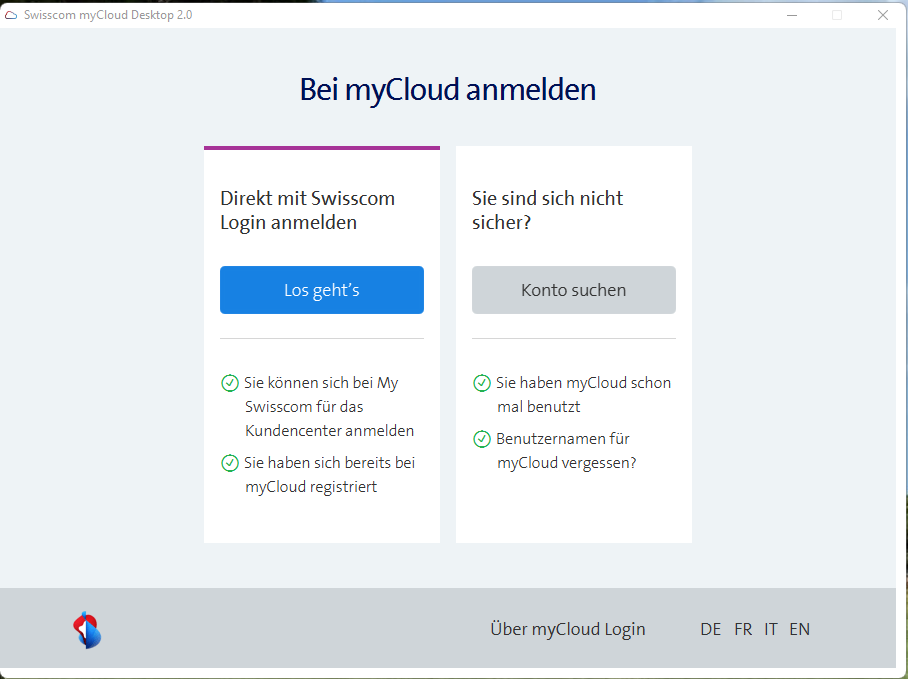
Task: Open 'Über myCloud Login'
Action: click(567, 628)
